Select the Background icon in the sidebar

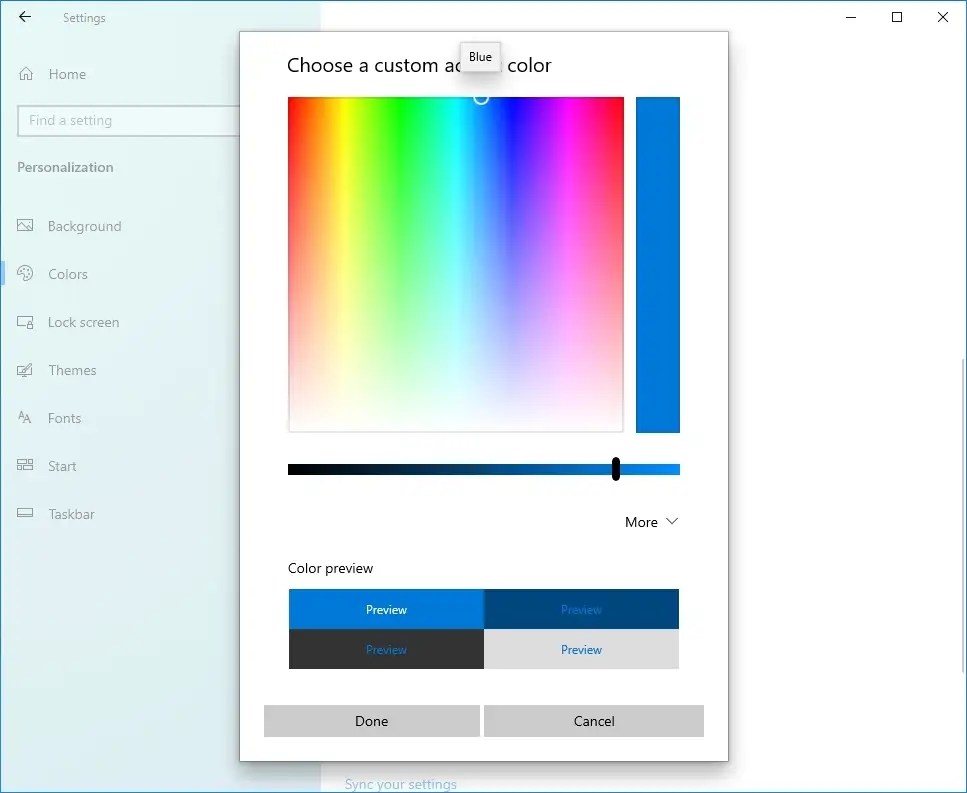pyautogui.click(x=23, y=226)
